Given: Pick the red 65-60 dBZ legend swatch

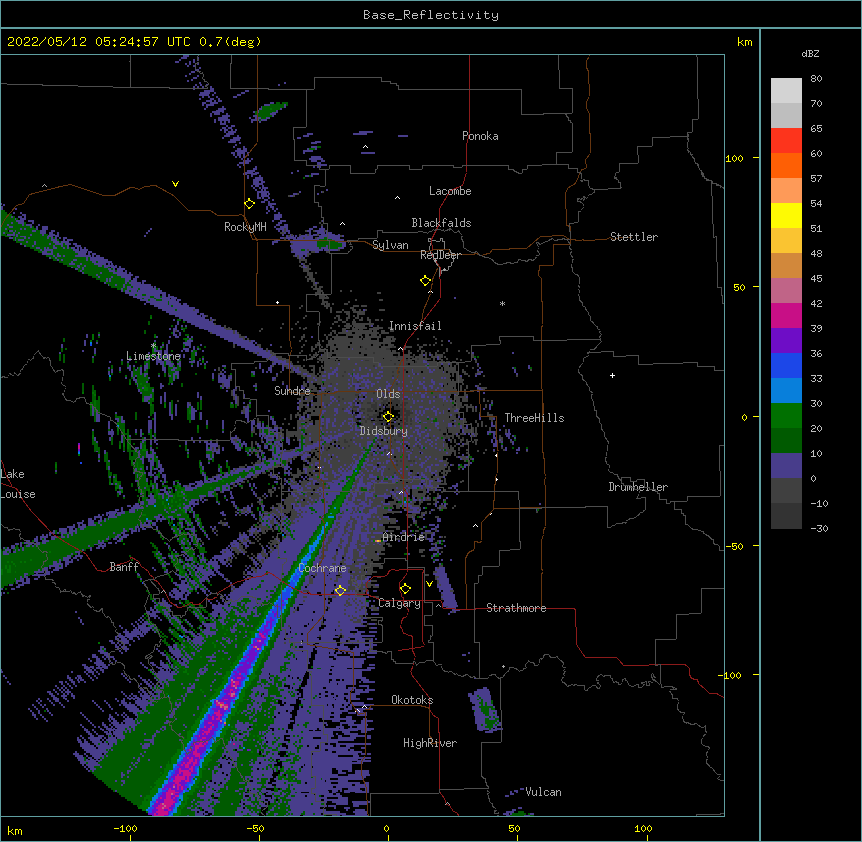Looking at the screenshot, I should click(x=786, y=141).
